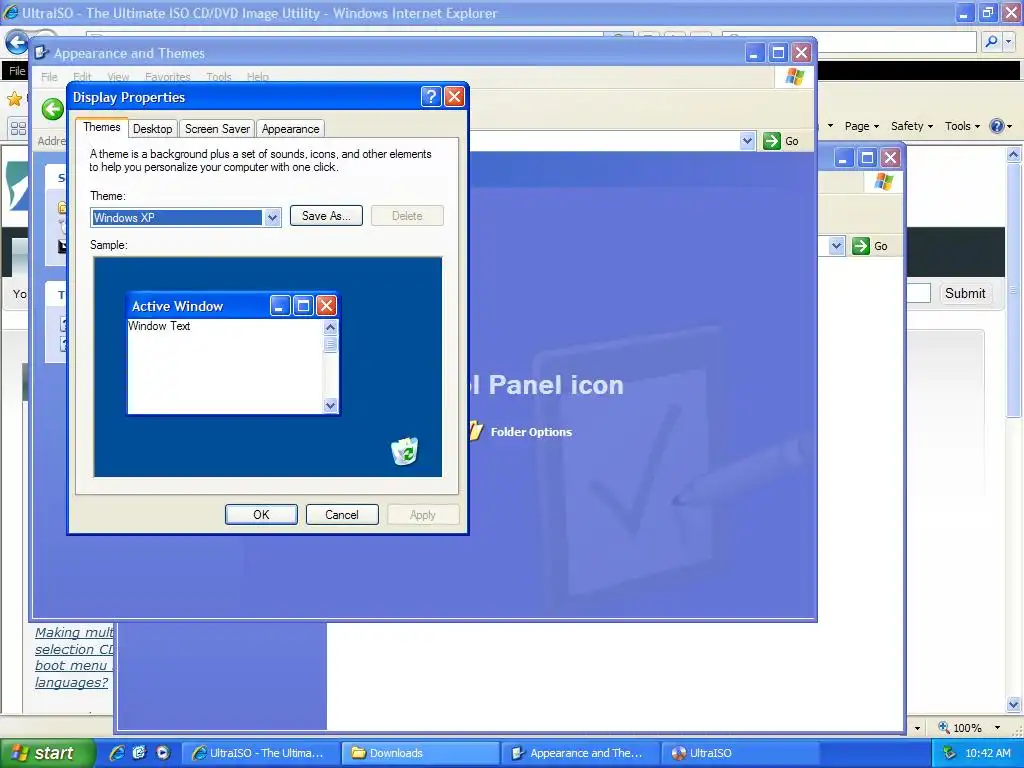Switch to Downloads folder taskbar button

tap(420, 753)
